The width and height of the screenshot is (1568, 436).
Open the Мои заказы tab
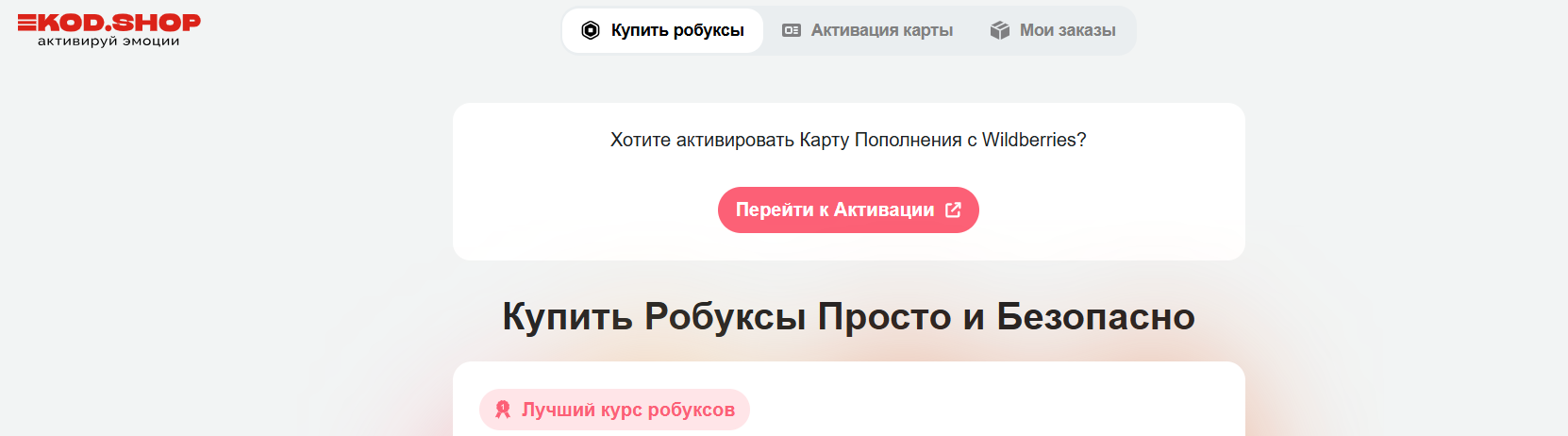[x=1053, y=30]
